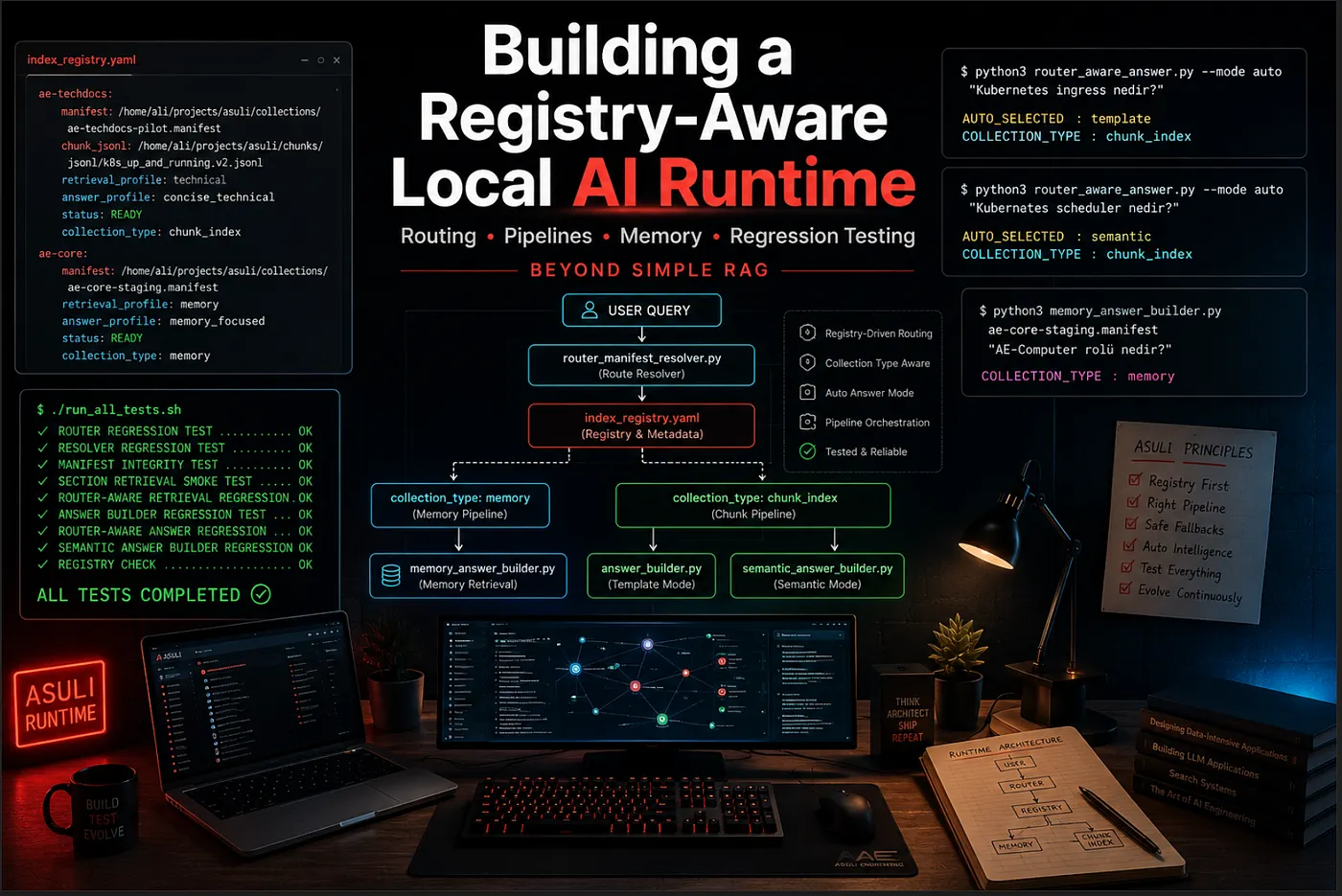The image size is (1342, 896).
Task: Click the REGISTRY box in the notebook sketch
Action: pyautogui.click(x=1041, y=809)
